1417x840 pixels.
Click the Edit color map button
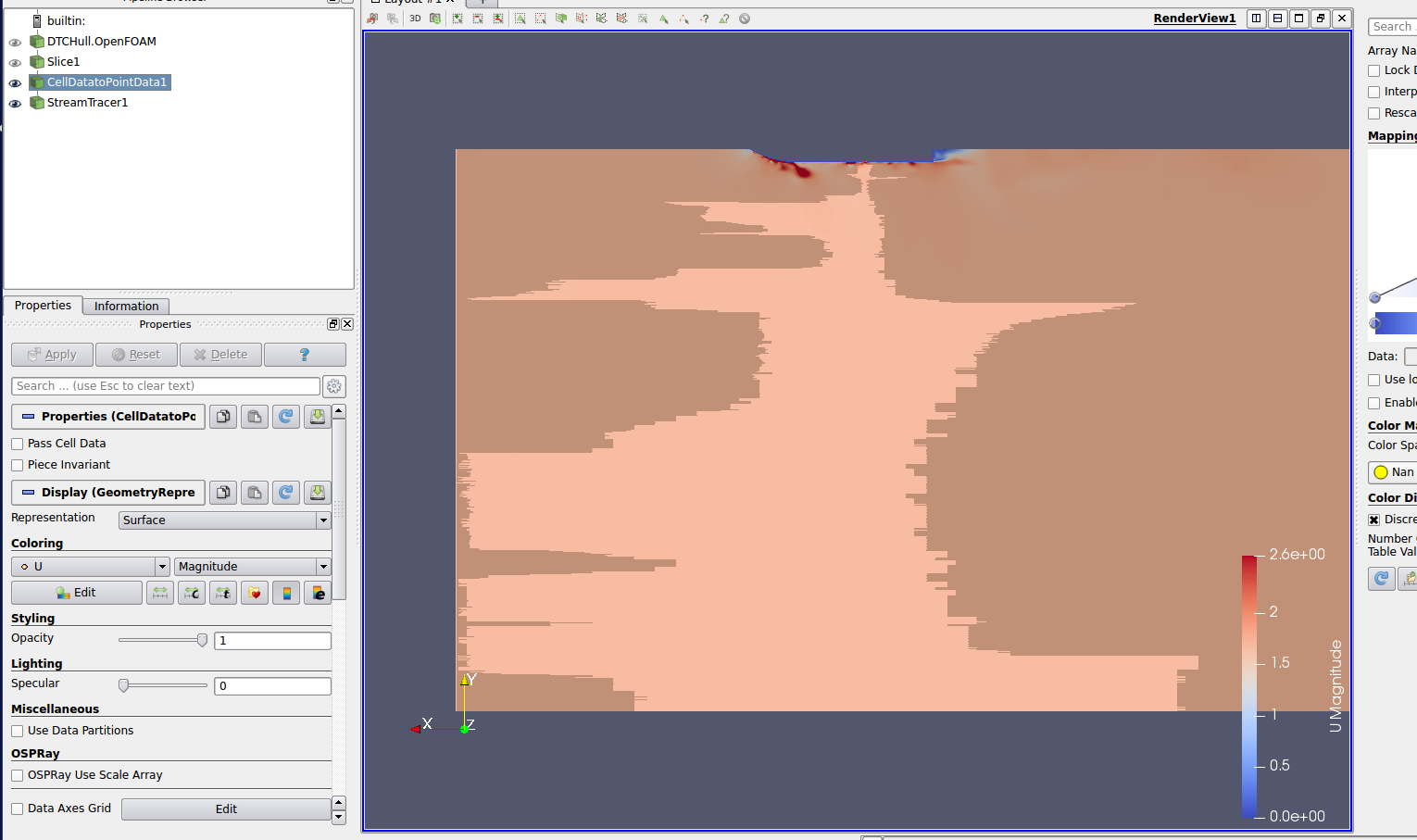77,593
